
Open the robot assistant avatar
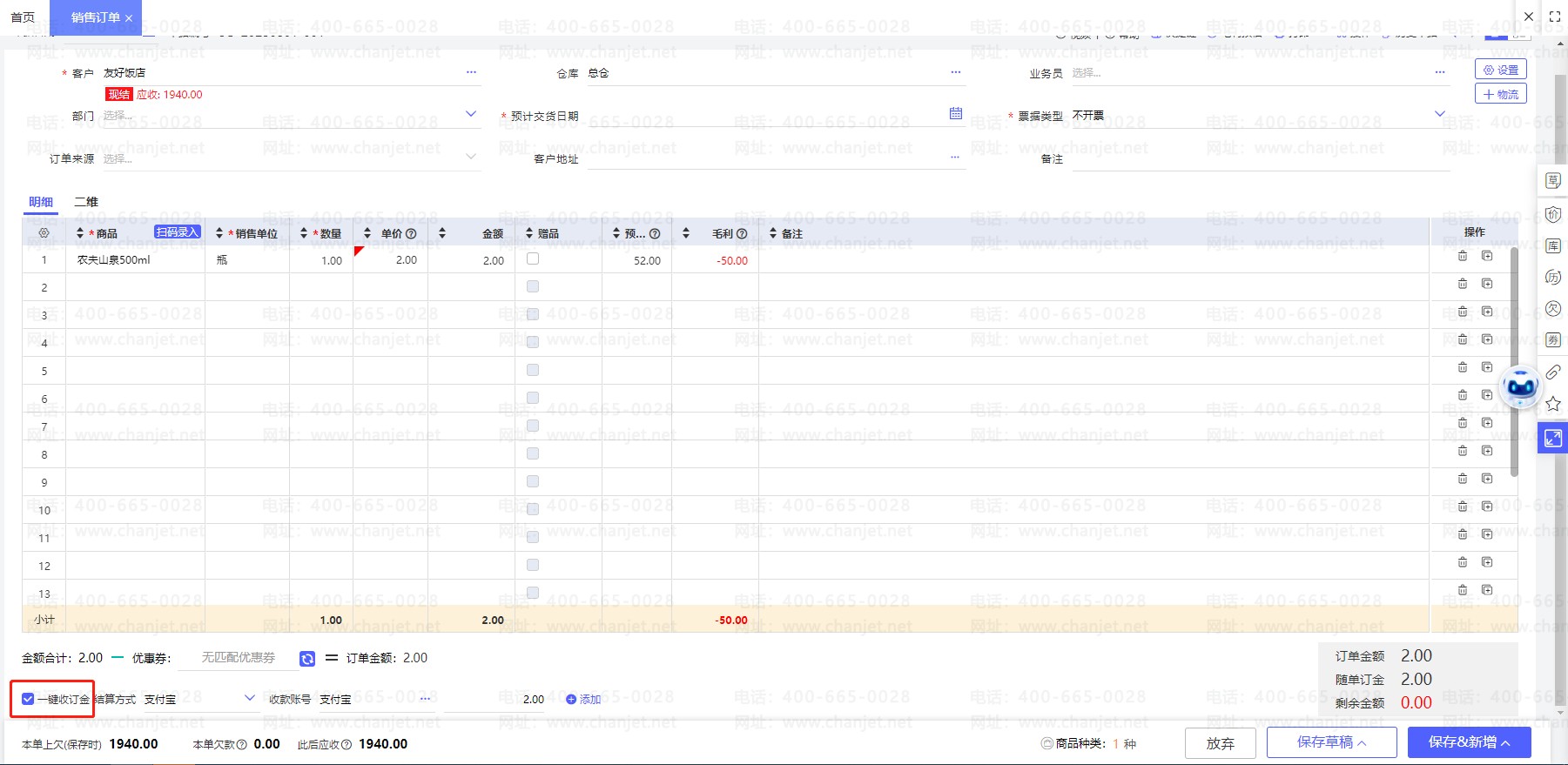click(x=1521, y=386)
